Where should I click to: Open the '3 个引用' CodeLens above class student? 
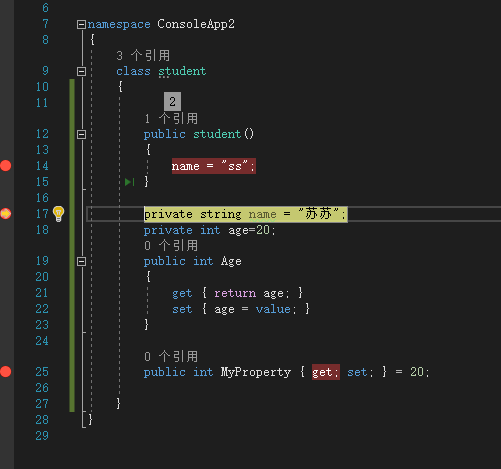pos(143,55)
